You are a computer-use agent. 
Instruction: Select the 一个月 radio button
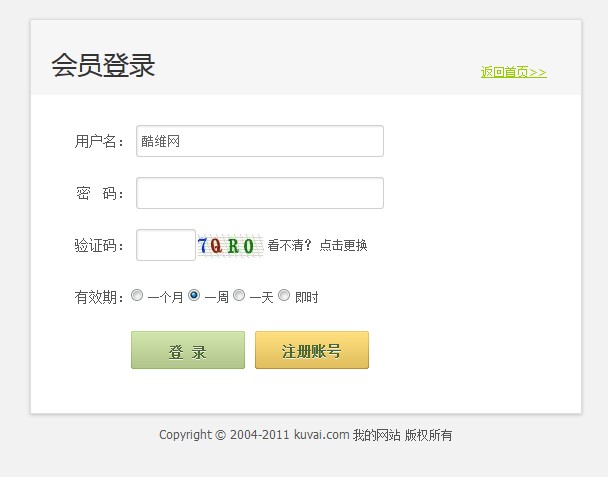137,296
